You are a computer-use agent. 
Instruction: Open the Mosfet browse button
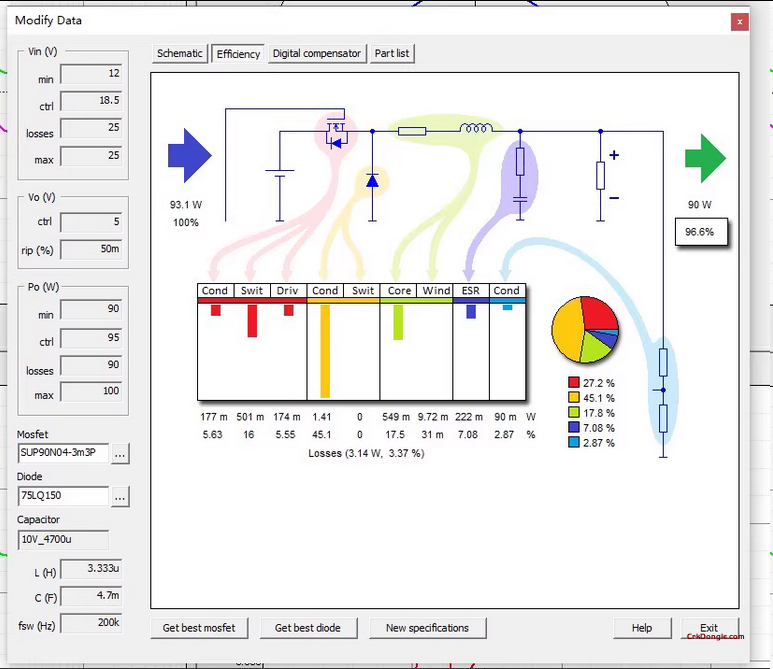point(120,453)
